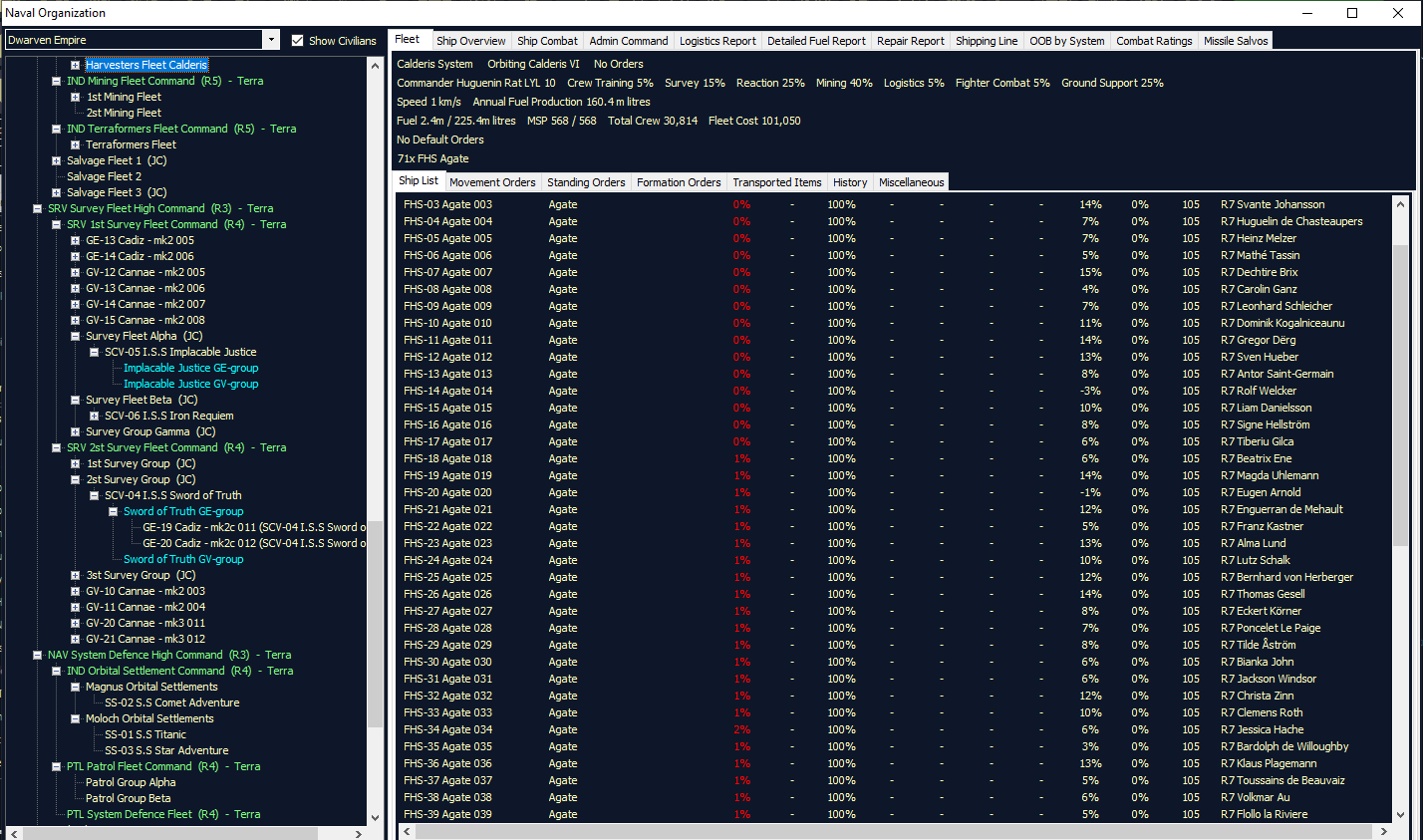Select ship FHS-39 Agate 039
This screenshot has width=1423, height=840.
447,814
